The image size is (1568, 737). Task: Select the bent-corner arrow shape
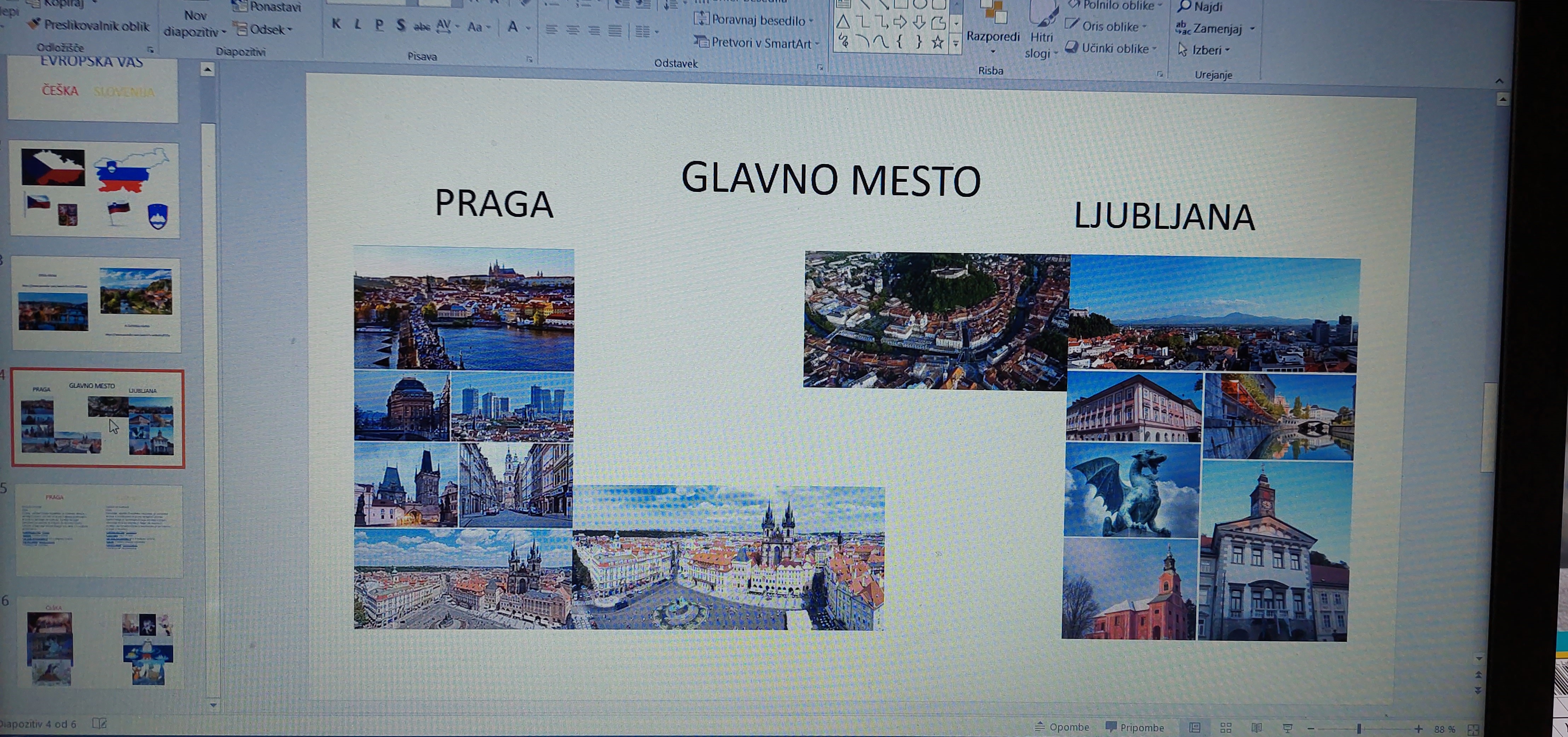[x=938, y=23]
